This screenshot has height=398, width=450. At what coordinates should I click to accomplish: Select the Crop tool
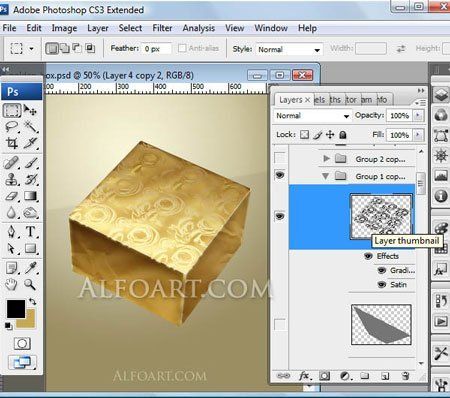[12, 143]
